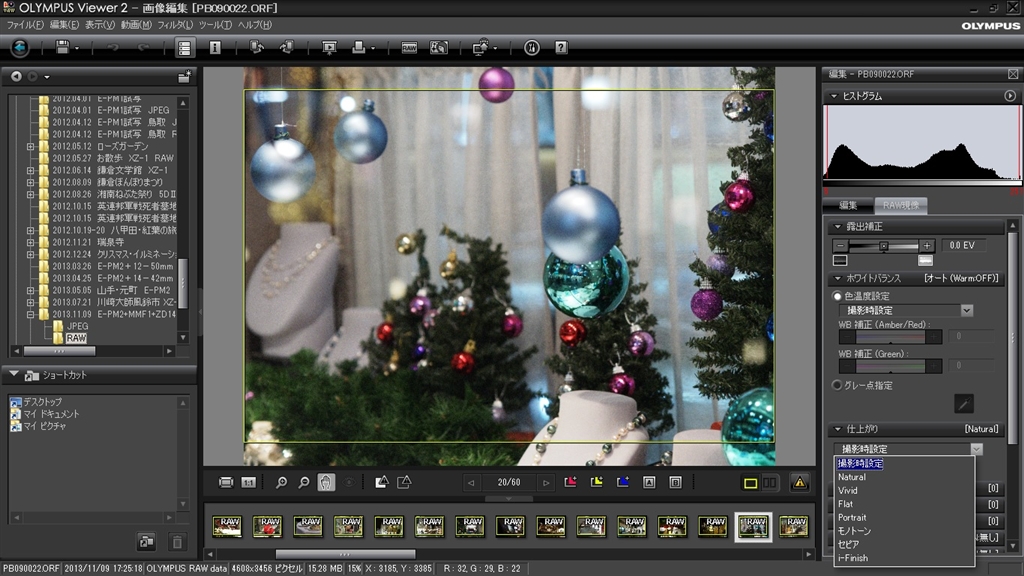Viewport: 1024px width, 576px height.
Task: Go to next image arrow button
Action: click(x=546, y=483)
